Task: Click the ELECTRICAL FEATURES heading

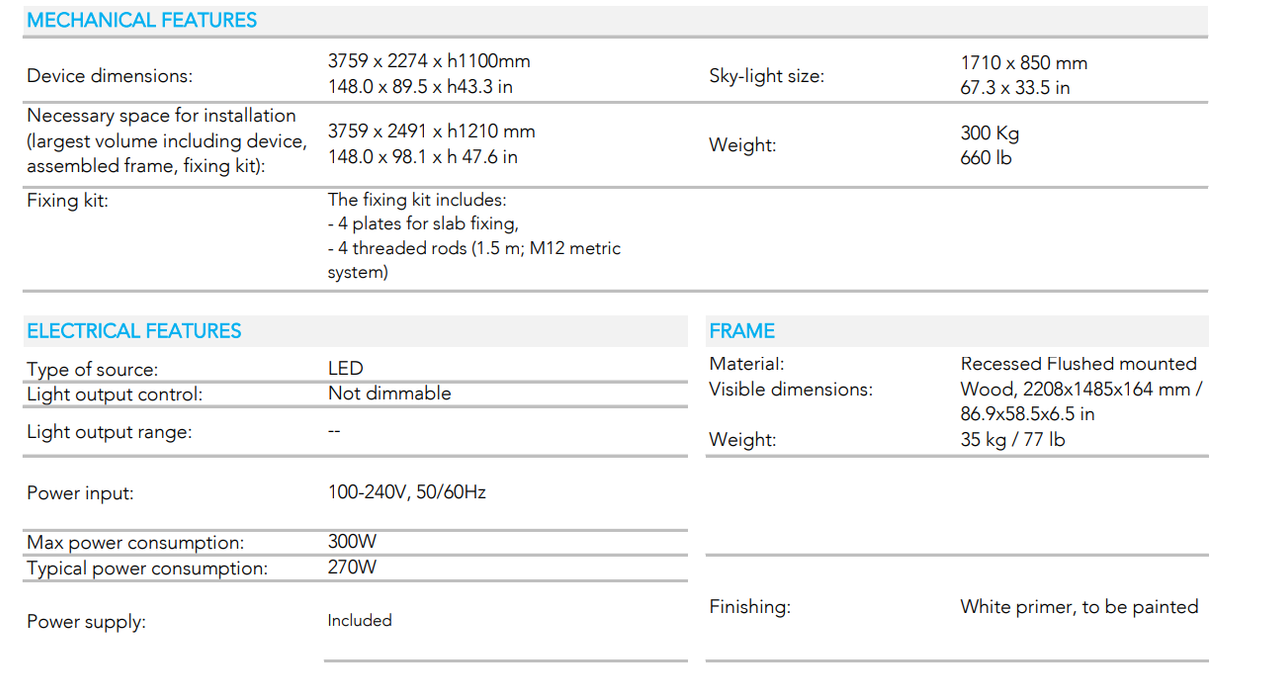Action: pos(134,331)
